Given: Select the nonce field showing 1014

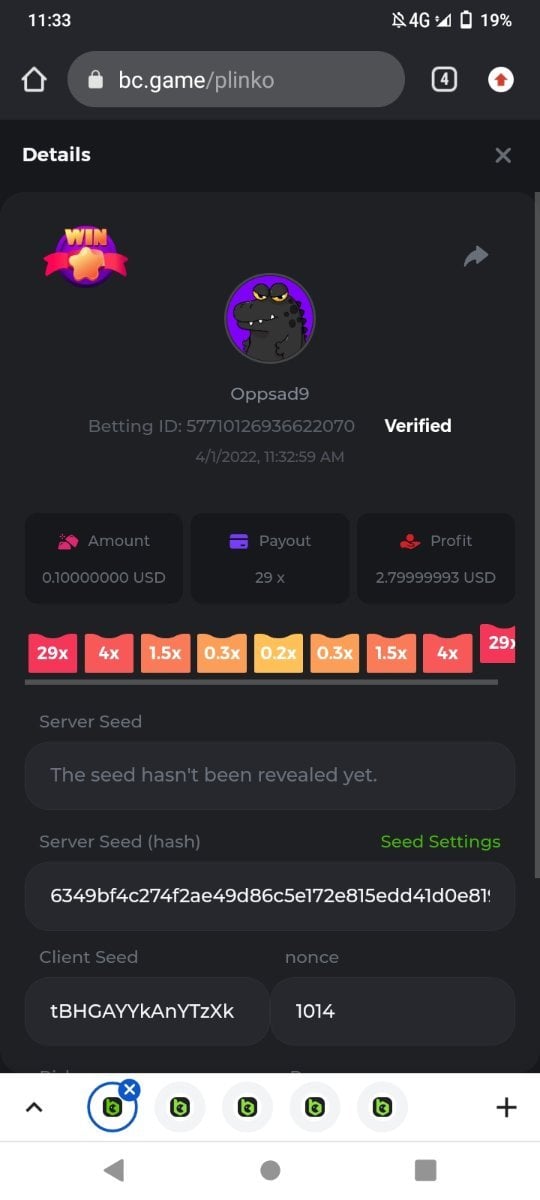Looking at the screenshot, I should click(x=393, y=1011).
